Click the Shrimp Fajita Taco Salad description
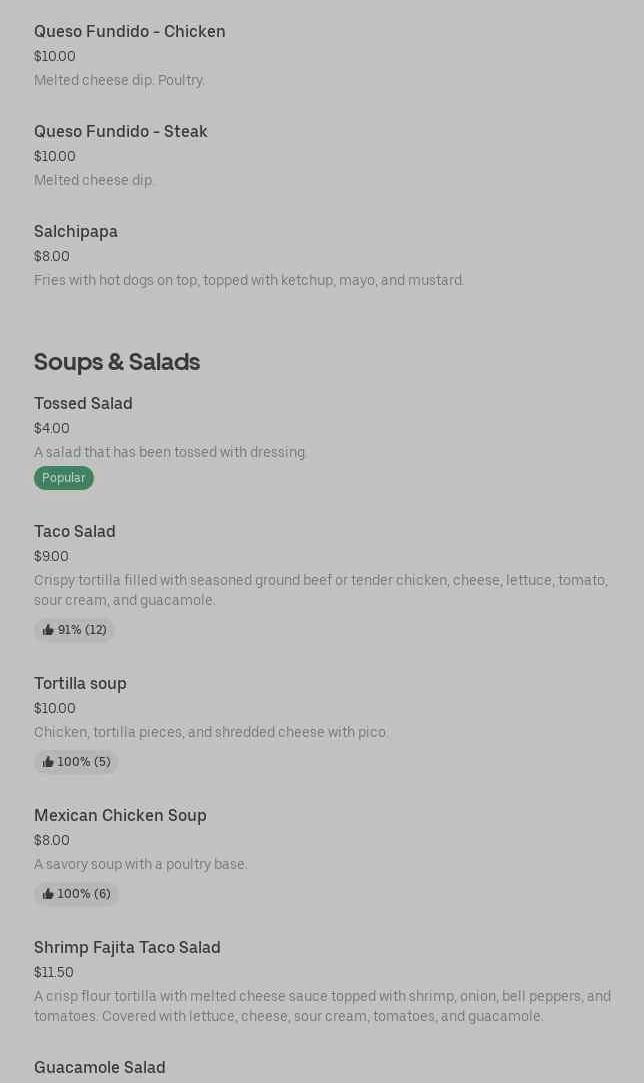This screenshot has height=1083, width=644. tap(322, 1006)
